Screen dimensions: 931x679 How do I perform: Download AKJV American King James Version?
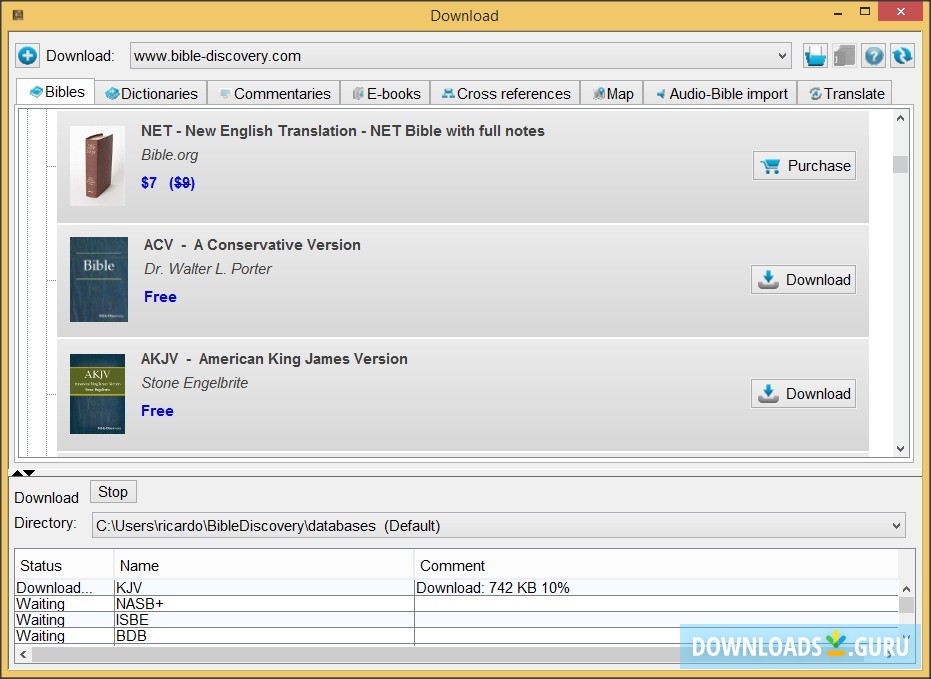803,394
